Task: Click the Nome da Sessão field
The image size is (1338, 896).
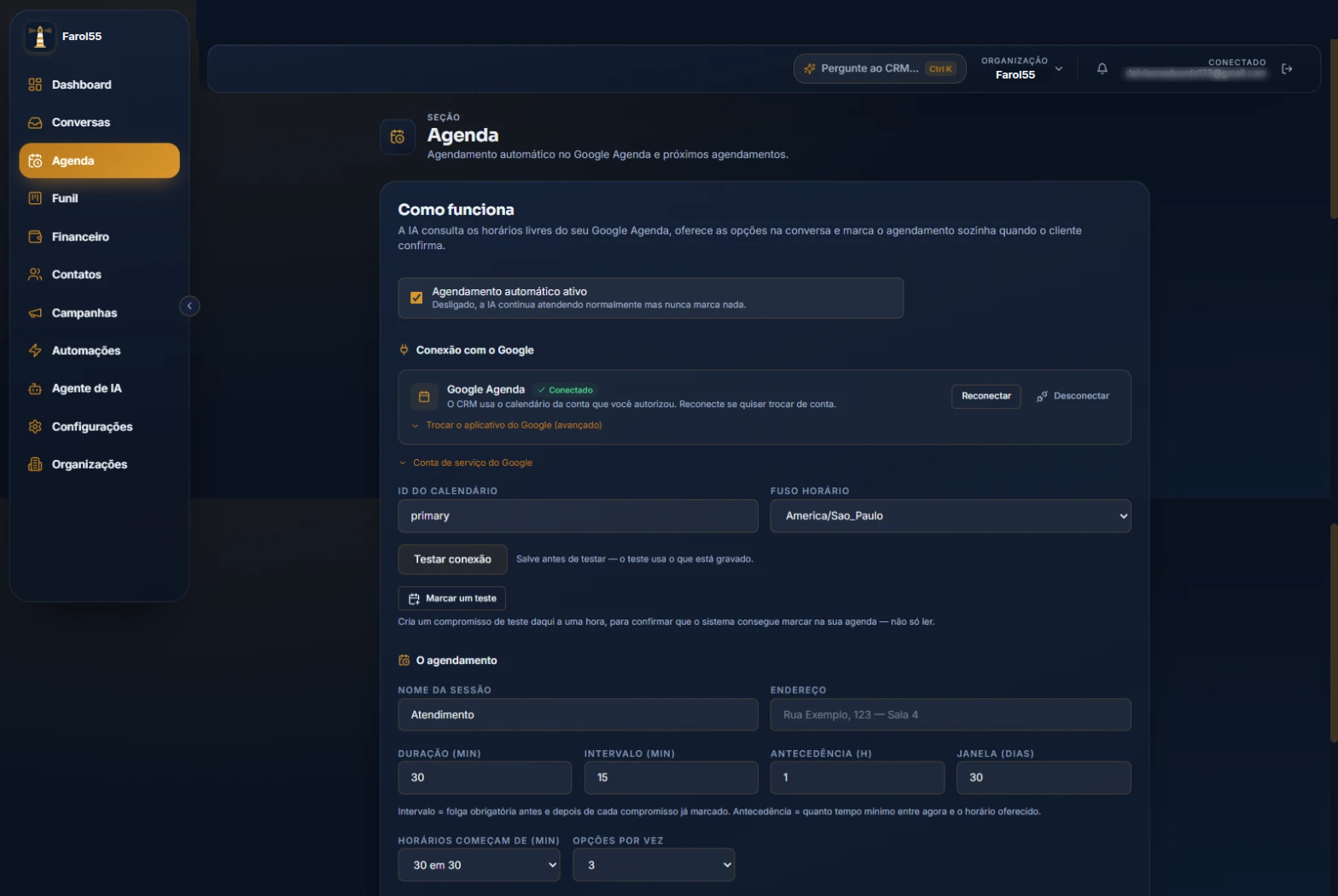Action: coord(578,715)
